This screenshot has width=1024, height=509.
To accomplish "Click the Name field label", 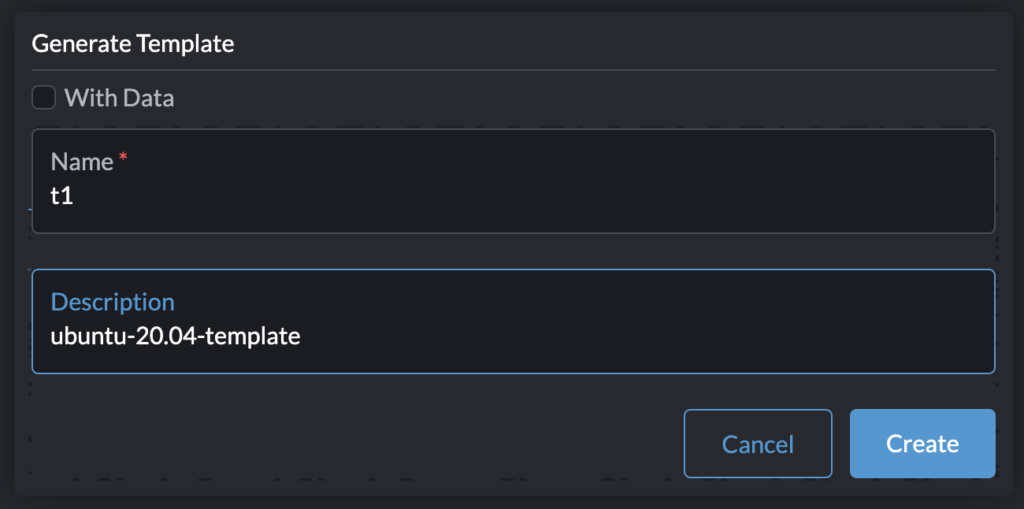I will point(82,162).
